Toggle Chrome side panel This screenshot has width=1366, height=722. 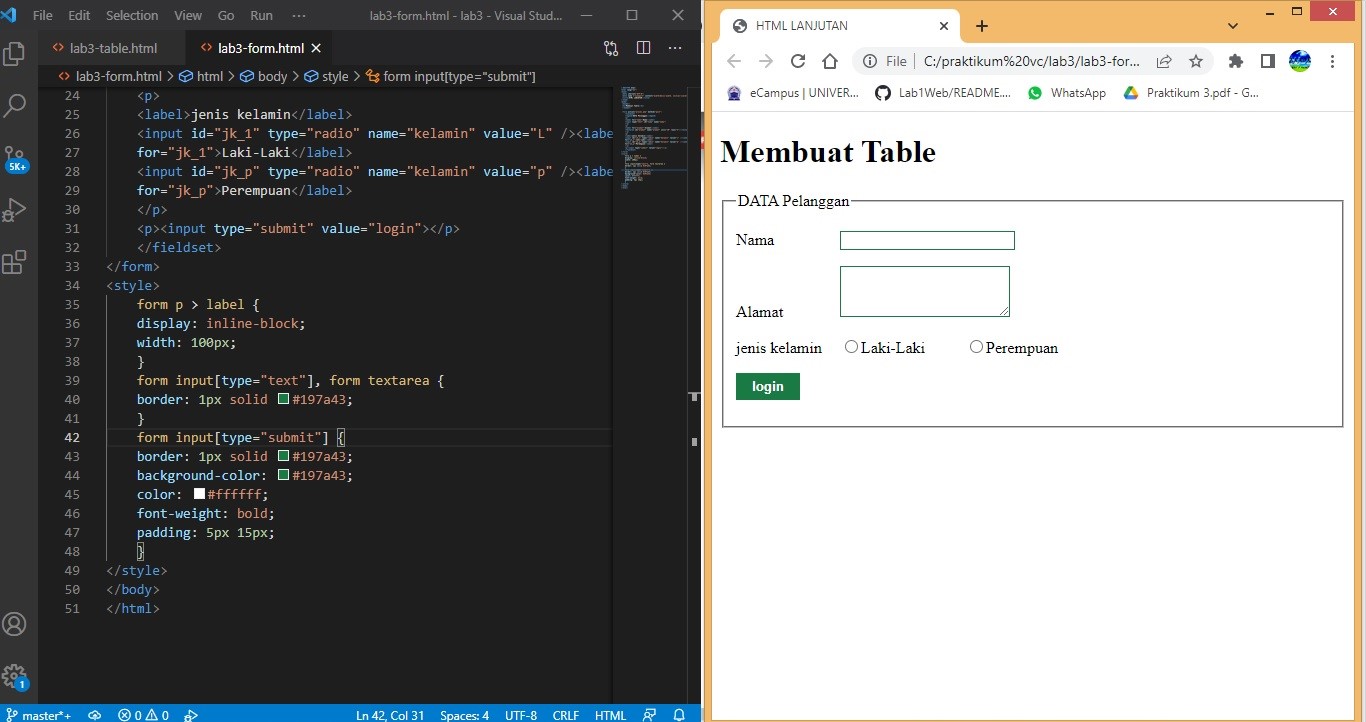pos(1268,61)
